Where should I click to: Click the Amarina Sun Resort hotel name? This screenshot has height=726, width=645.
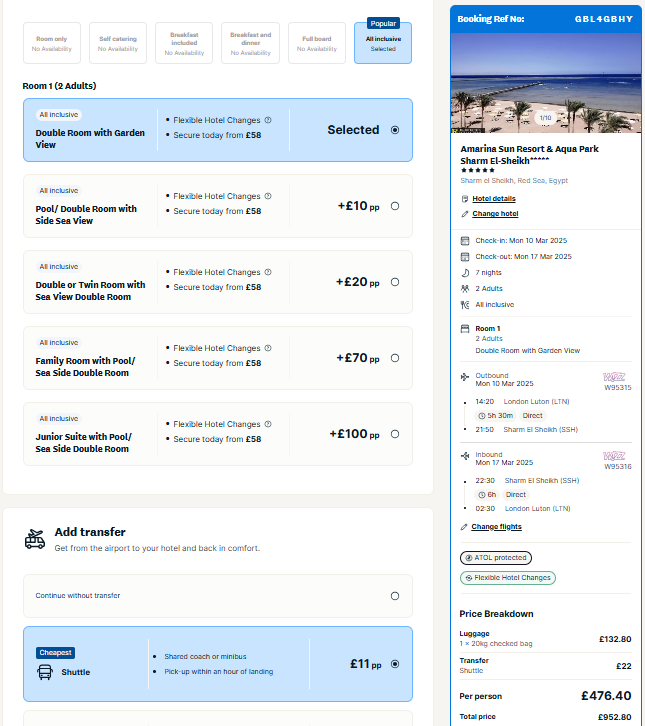pos(529,155)
